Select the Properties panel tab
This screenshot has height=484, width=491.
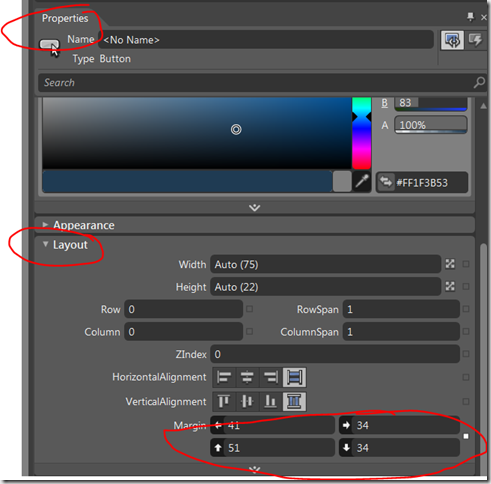tap(65, 18)
